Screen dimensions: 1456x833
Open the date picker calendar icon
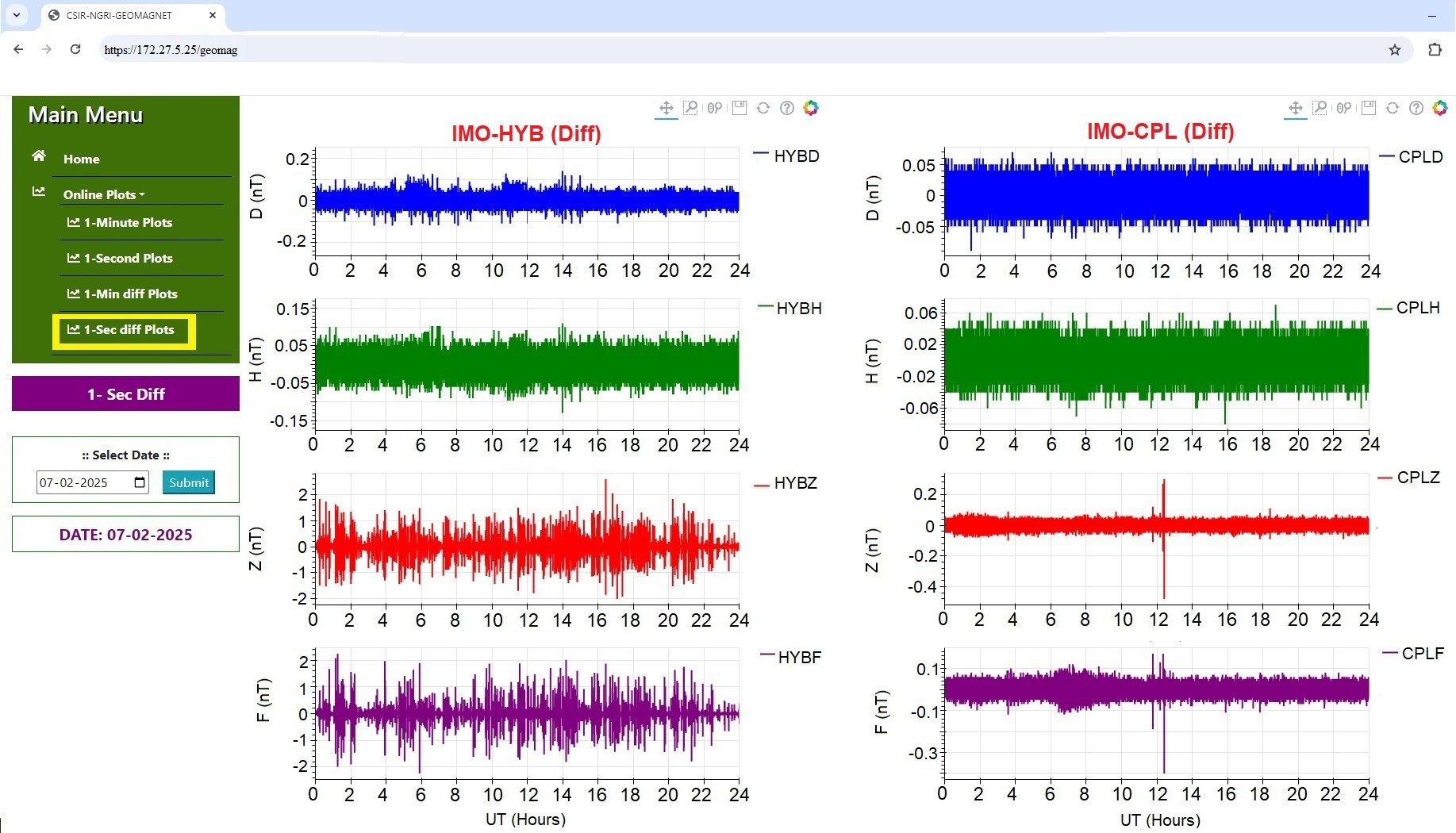pyautogui.click(x=140, y=482)
